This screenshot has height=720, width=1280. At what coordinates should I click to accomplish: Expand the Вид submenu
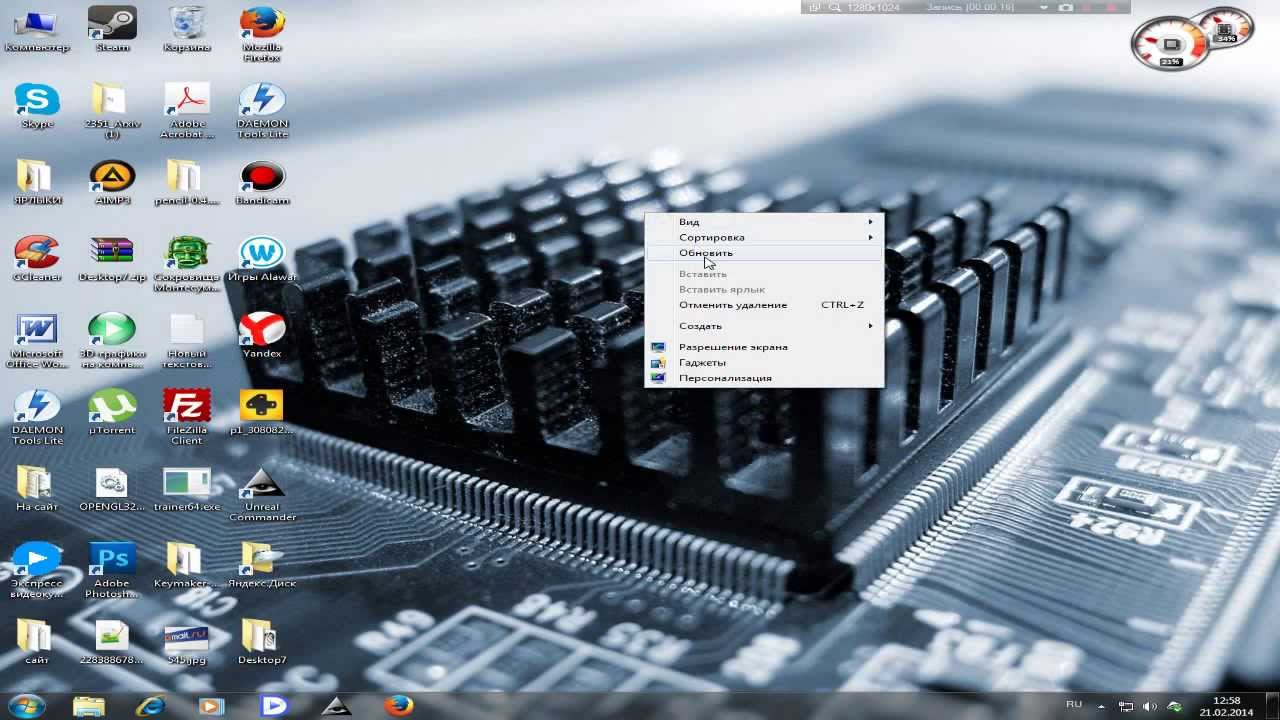click(764, 222)
